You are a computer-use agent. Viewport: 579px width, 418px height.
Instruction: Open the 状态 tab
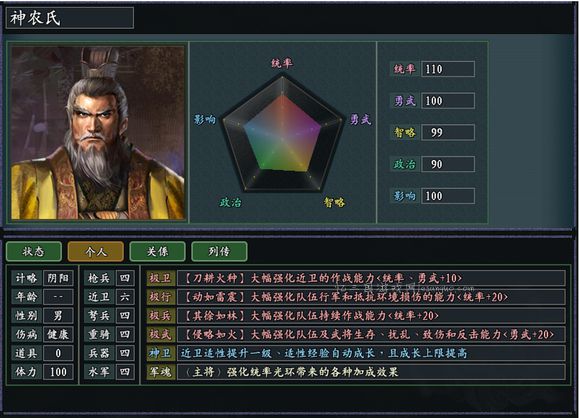tap(34, 251)
